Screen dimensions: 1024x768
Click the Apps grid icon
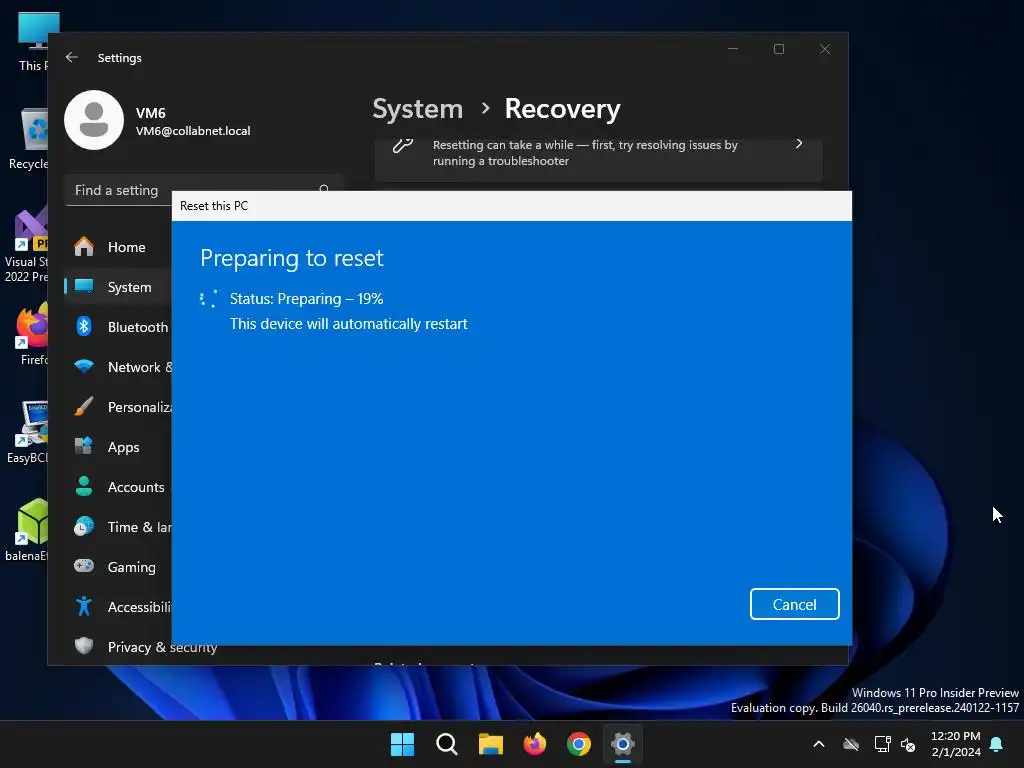[84, 446]
